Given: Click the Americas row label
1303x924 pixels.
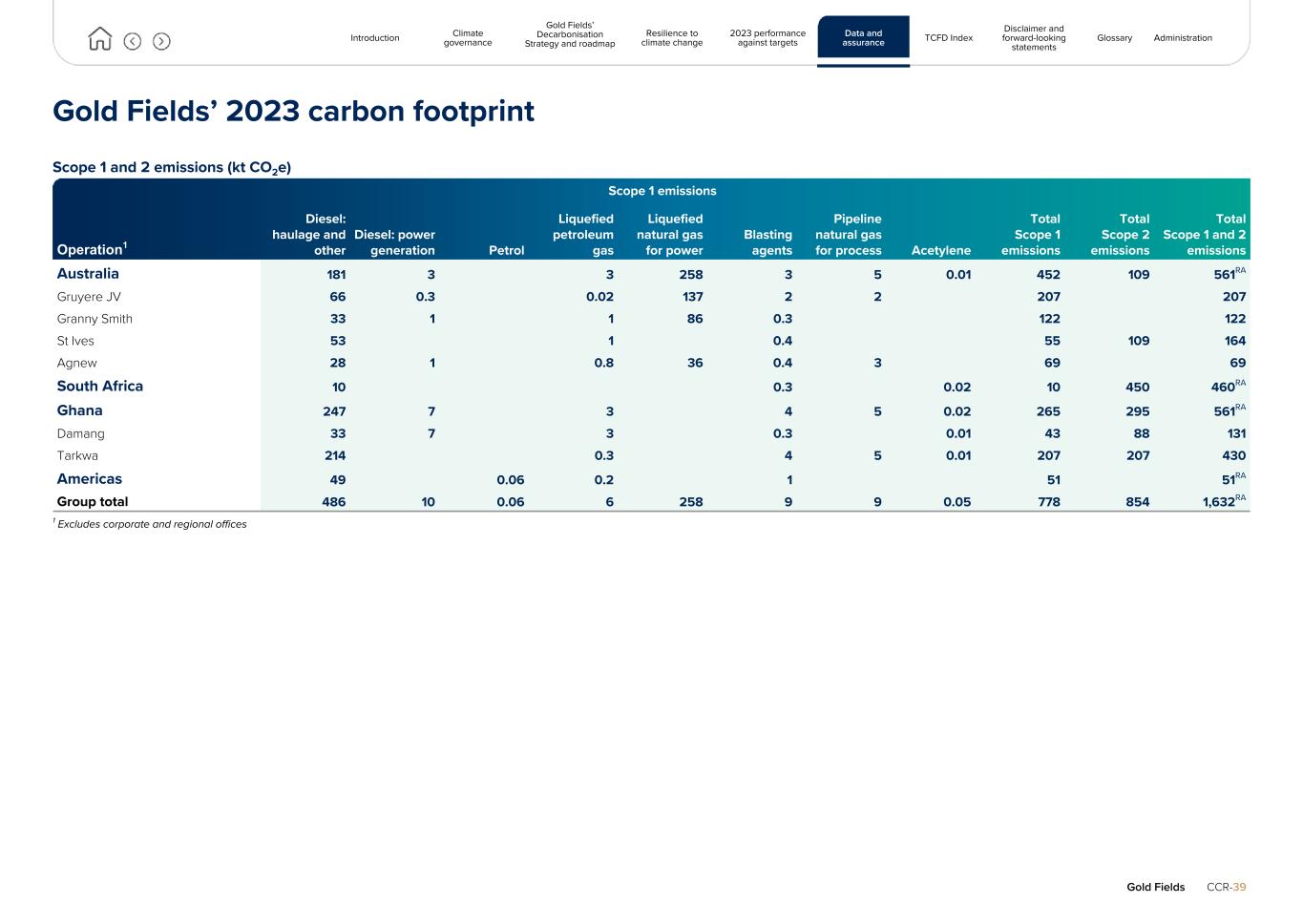Looking at the screenshot, I should (90, 479).
